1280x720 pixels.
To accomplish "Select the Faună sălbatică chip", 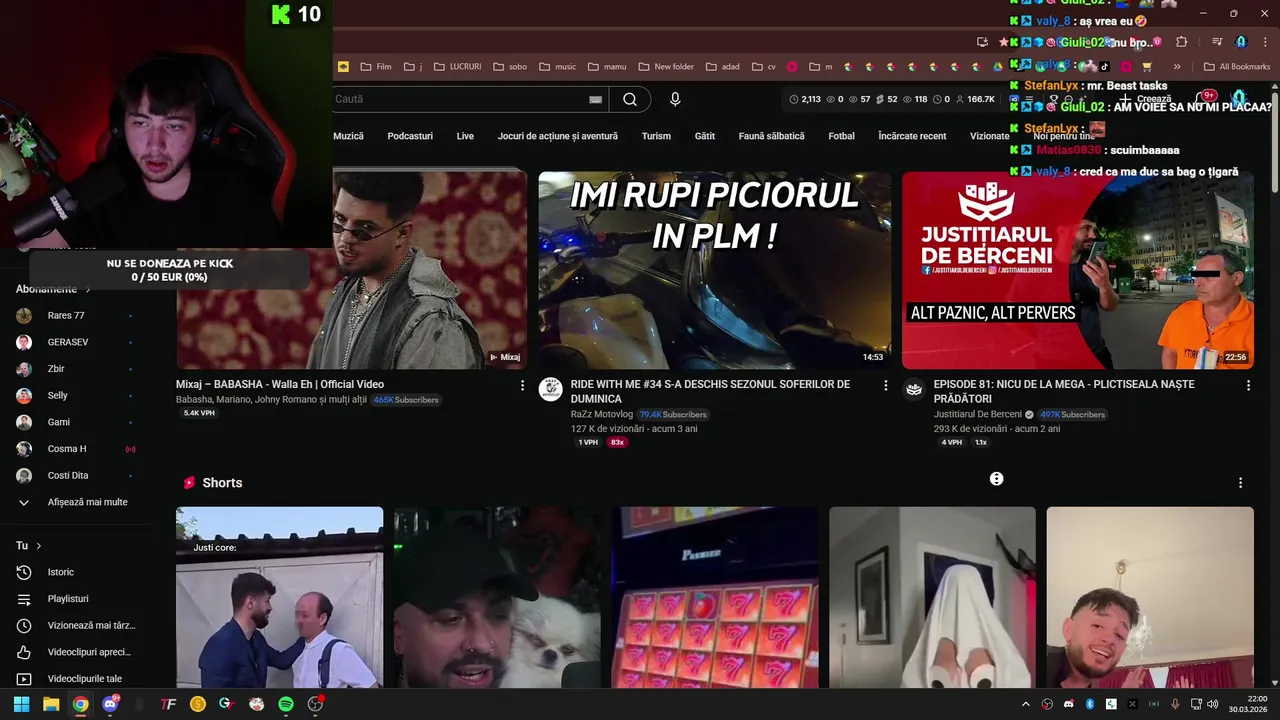I will click(771, 136).
